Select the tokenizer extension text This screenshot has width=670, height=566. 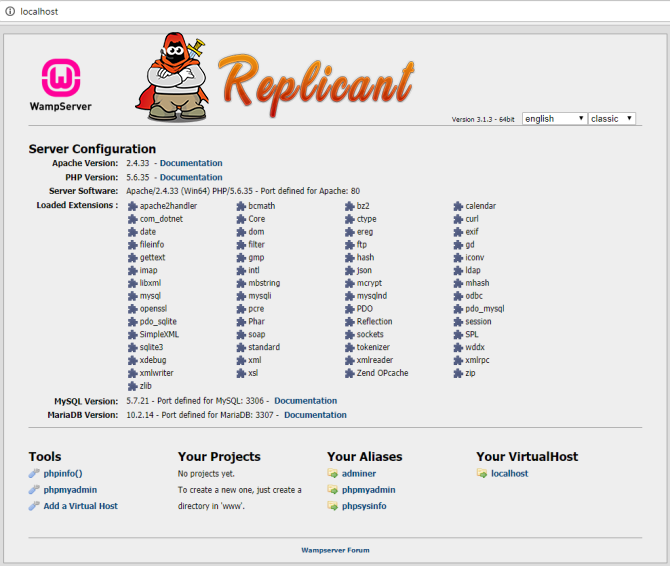pos(373,347)
